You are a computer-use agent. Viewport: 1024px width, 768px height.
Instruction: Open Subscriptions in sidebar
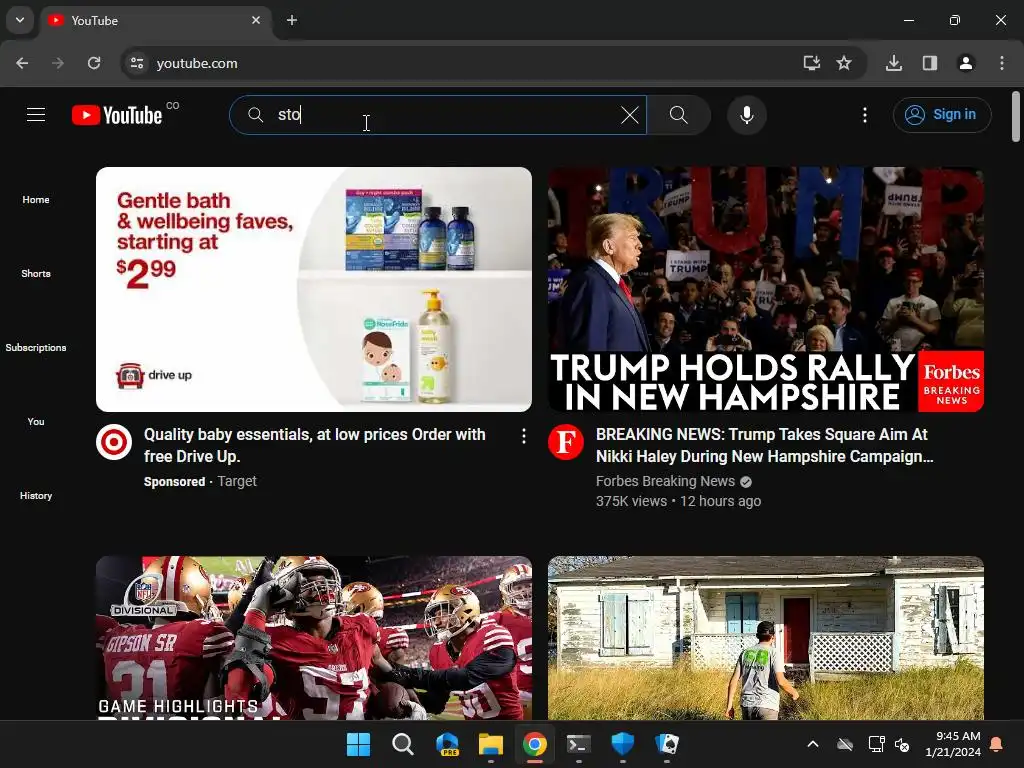(x=36, y=347)
